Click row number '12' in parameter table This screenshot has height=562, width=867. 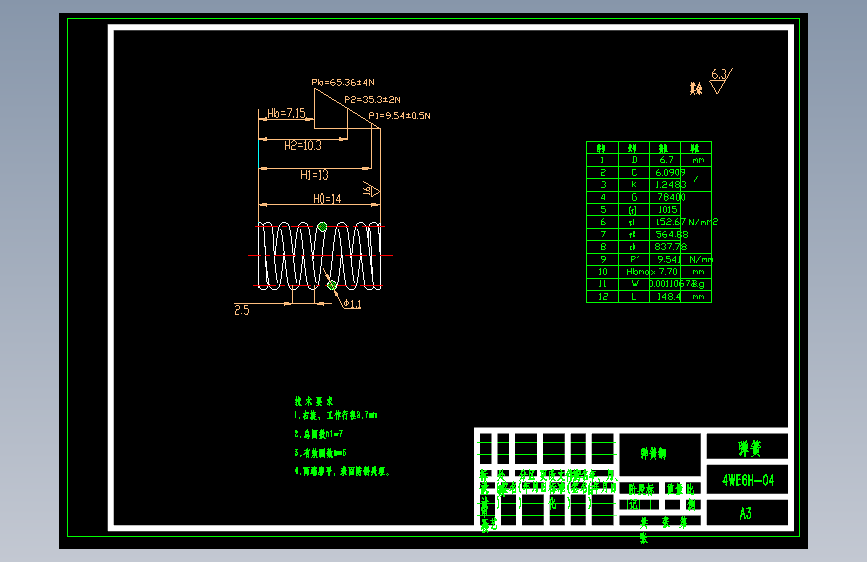[x=603, y=296]
